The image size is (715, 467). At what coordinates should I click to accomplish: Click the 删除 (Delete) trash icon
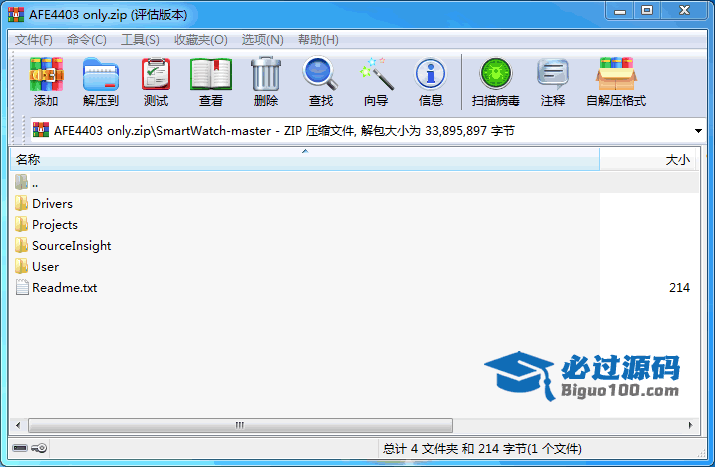(266, 74)
